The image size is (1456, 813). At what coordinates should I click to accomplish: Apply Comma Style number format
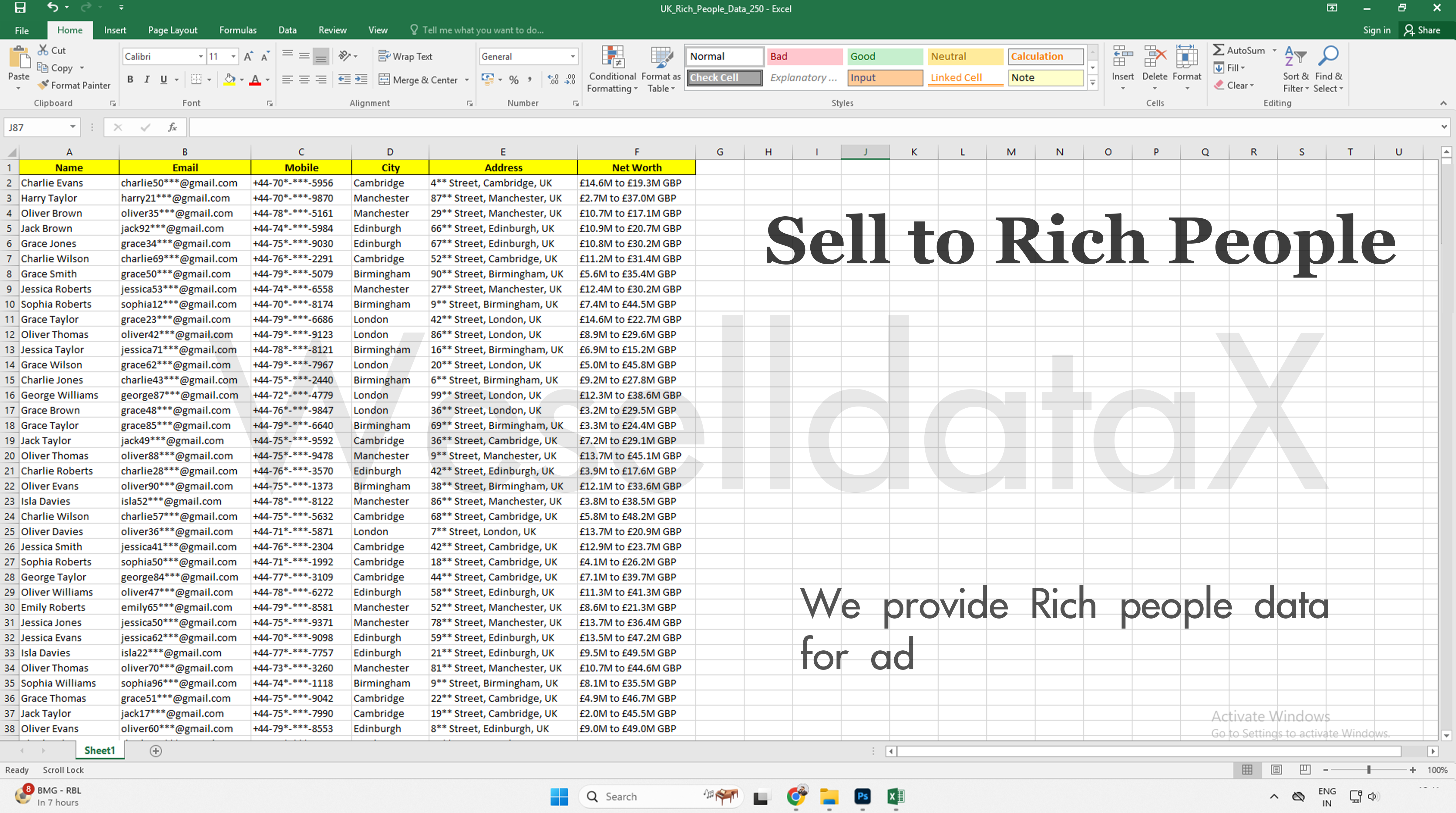530,80
